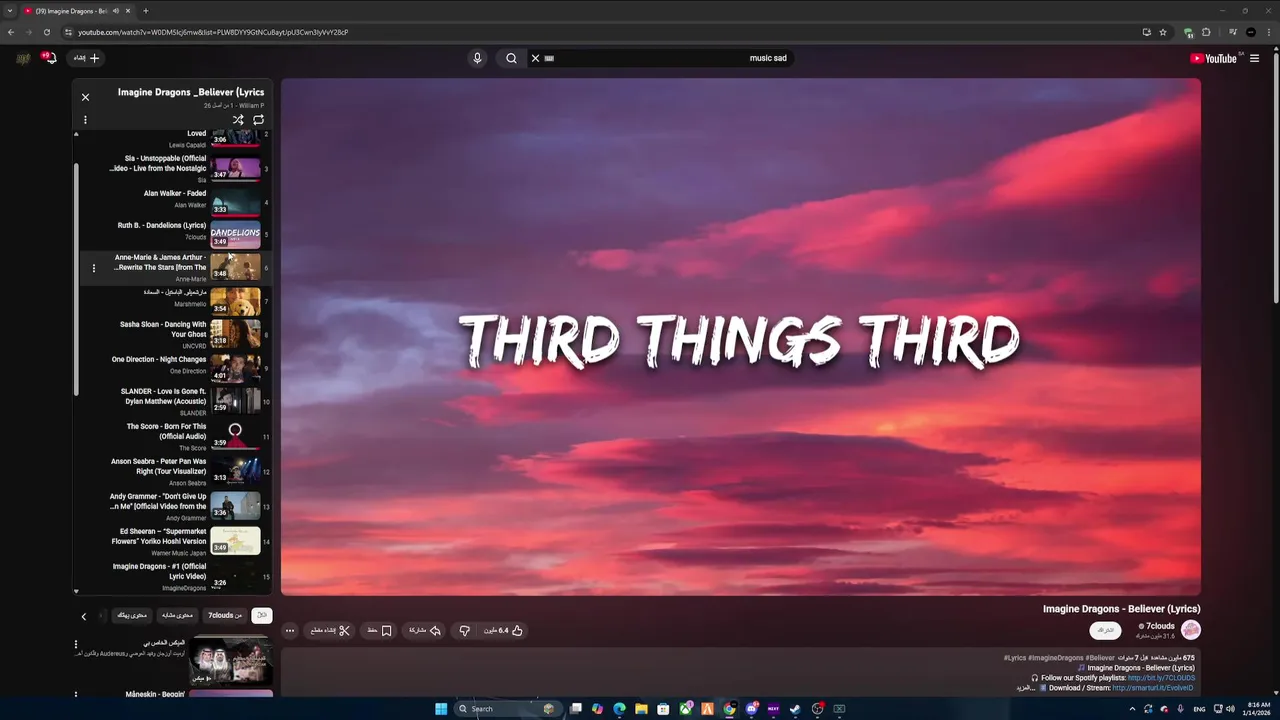Image resolution: width=1280 pixels, height=720 pixels.
Task: Click the Create plus button
Action: (x=88, y=58)
